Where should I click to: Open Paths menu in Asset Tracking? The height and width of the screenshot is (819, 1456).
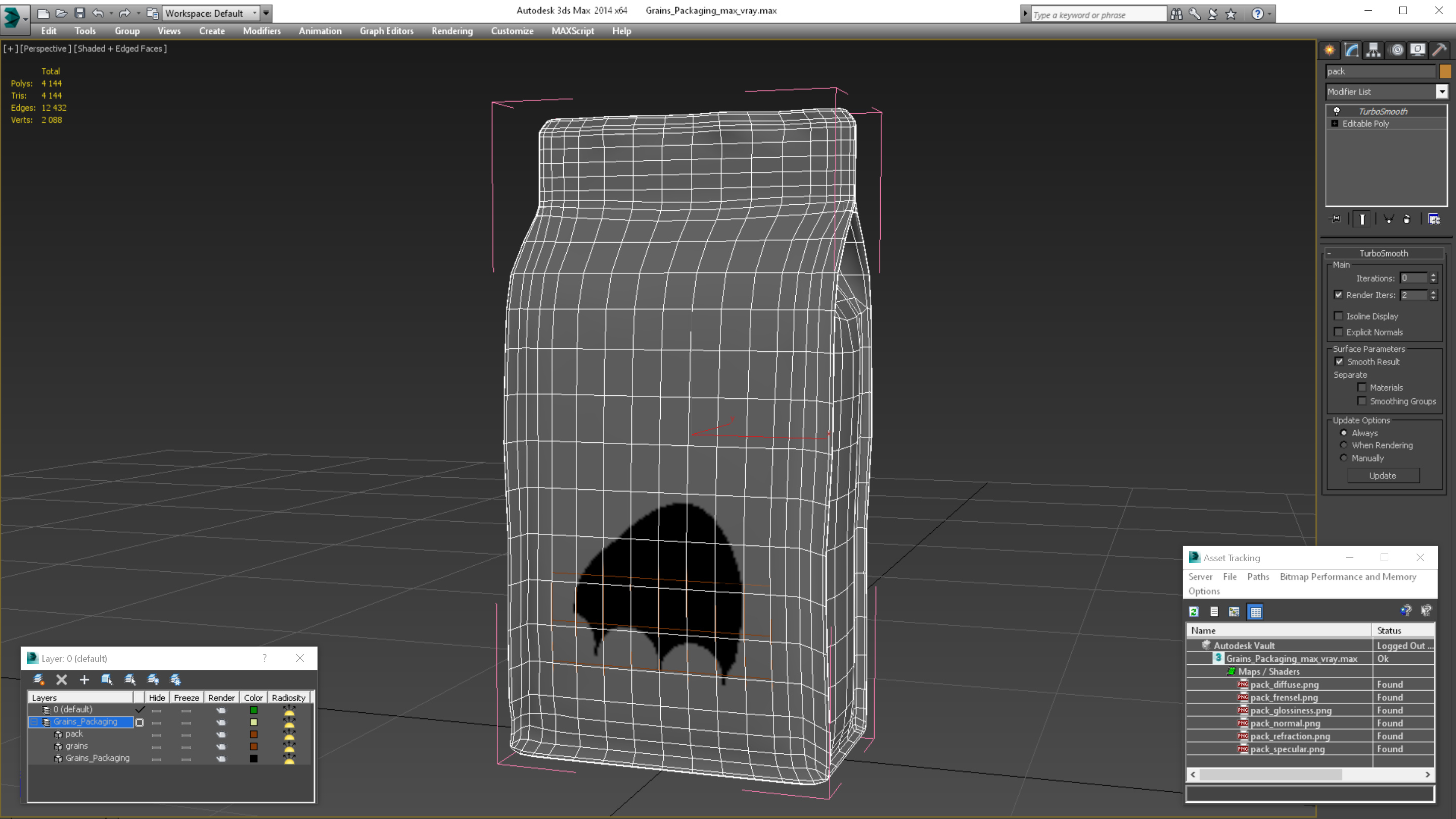pyautogui.click(x=1258, y=576)
